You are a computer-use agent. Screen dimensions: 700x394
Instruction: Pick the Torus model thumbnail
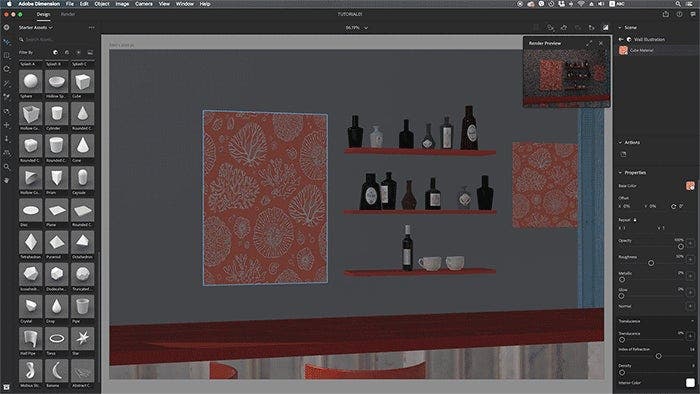[x=57, y=339]
